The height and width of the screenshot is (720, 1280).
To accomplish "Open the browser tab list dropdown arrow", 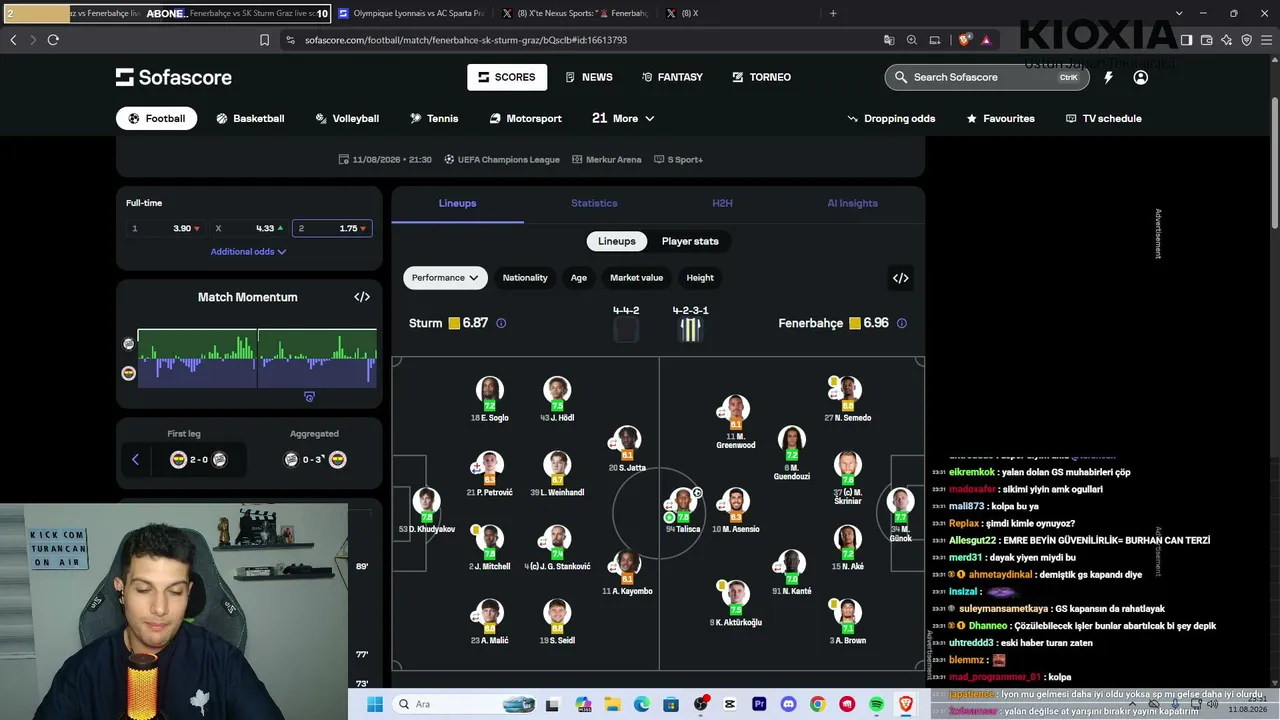I will 1179,13.
